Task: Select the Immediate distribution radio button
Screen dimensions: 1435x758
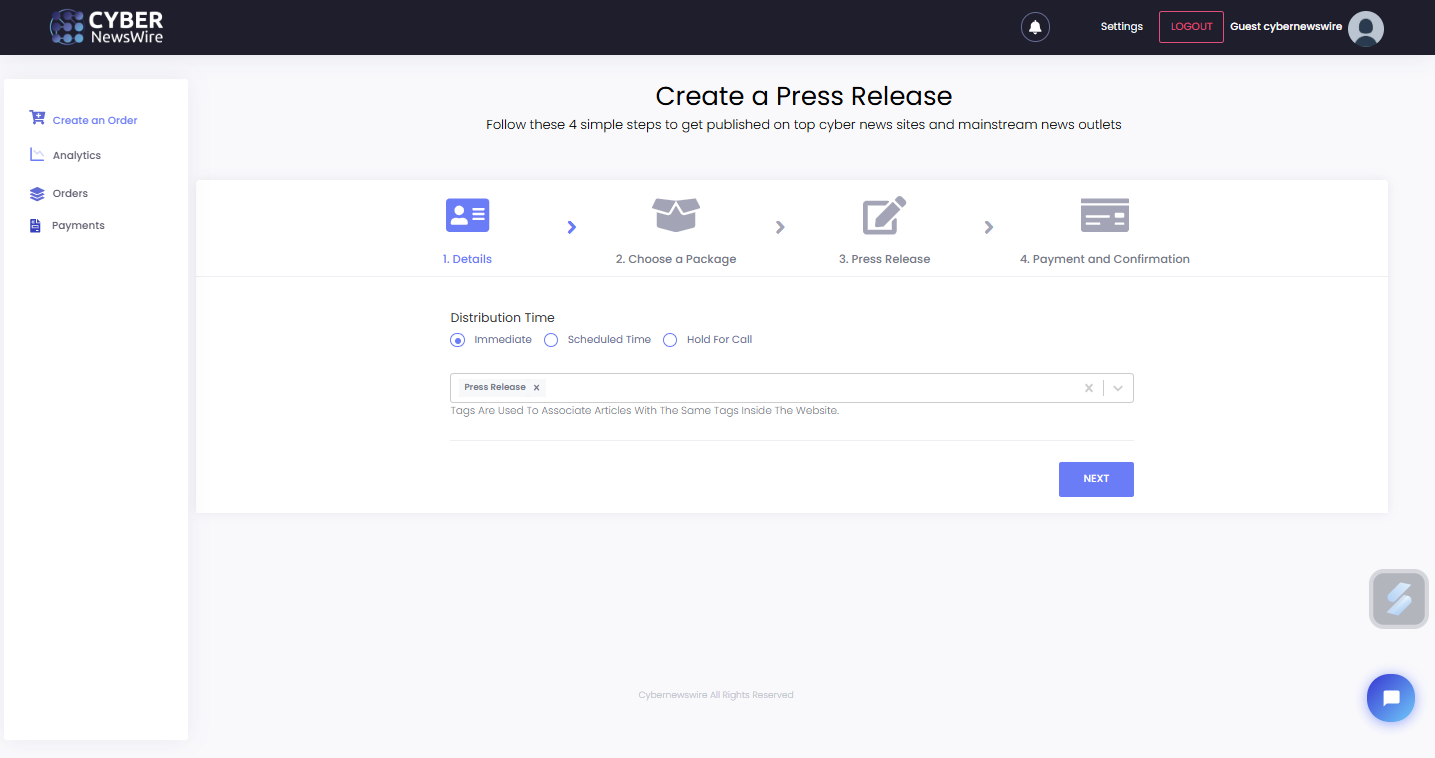Action: (458, 340)
